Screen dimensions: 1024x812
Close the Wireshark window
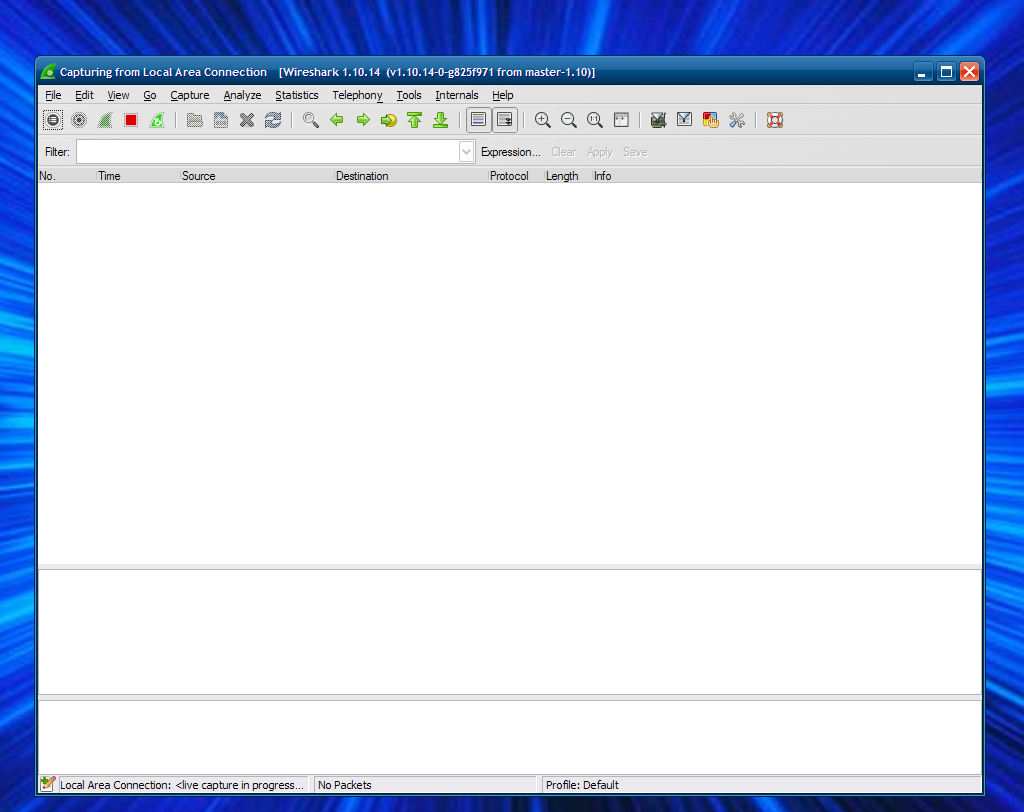pyautogui.click(x=969, y=72)
